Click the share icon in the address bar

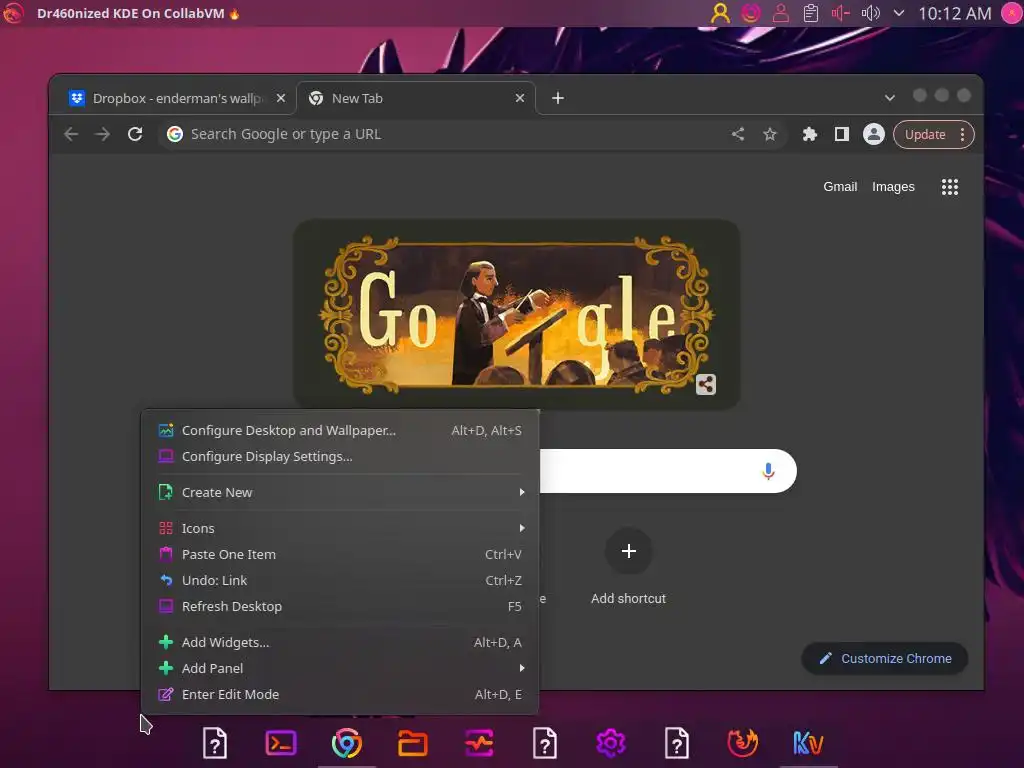point(738,134)
